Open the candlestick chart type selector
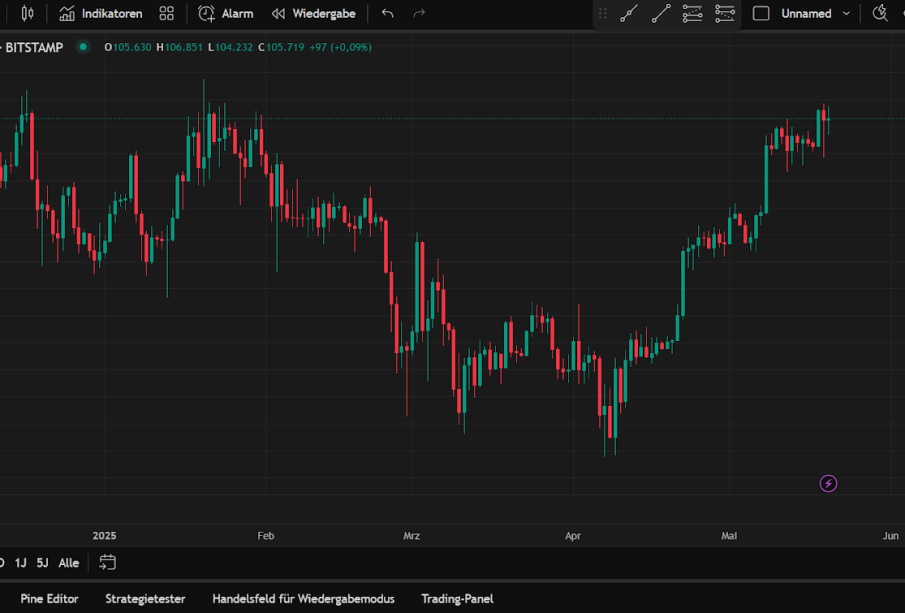This screenshot has height=613, width=905. click(x=27, y=14)
